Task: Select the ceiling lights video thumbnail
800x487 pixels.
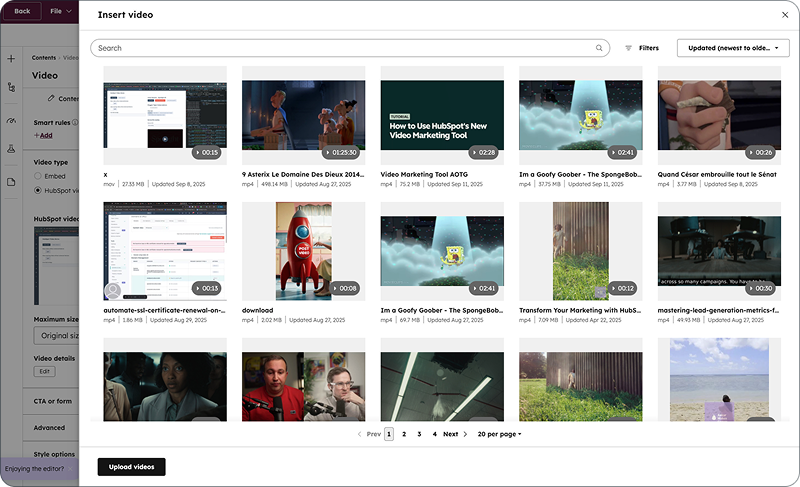Action: point(442,386)
